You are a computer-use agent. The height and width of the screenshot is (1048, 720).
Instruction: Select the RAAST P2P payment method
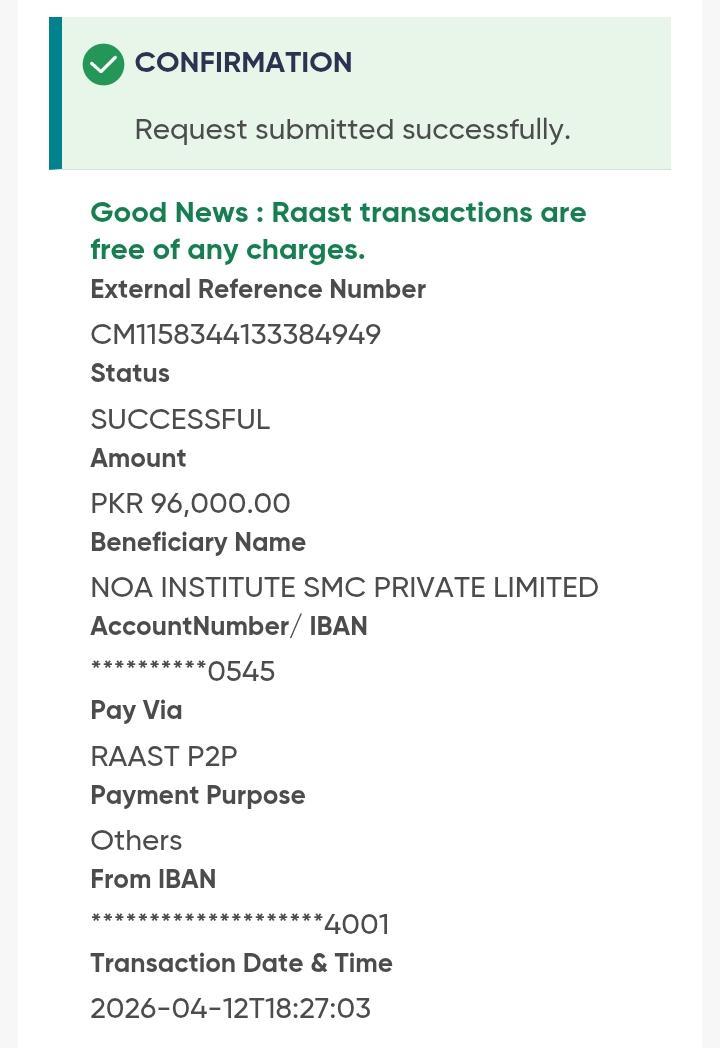164,756
